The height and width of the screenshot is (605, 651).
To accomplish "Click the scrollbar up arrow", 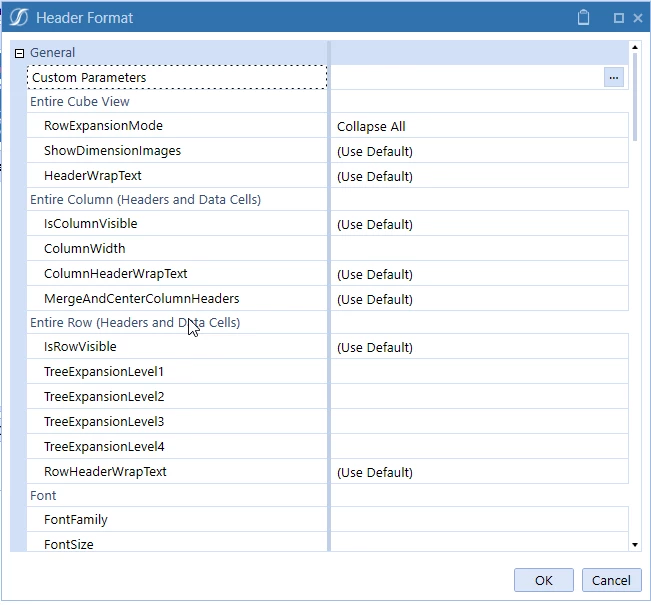I will click(x=635, y=47).
